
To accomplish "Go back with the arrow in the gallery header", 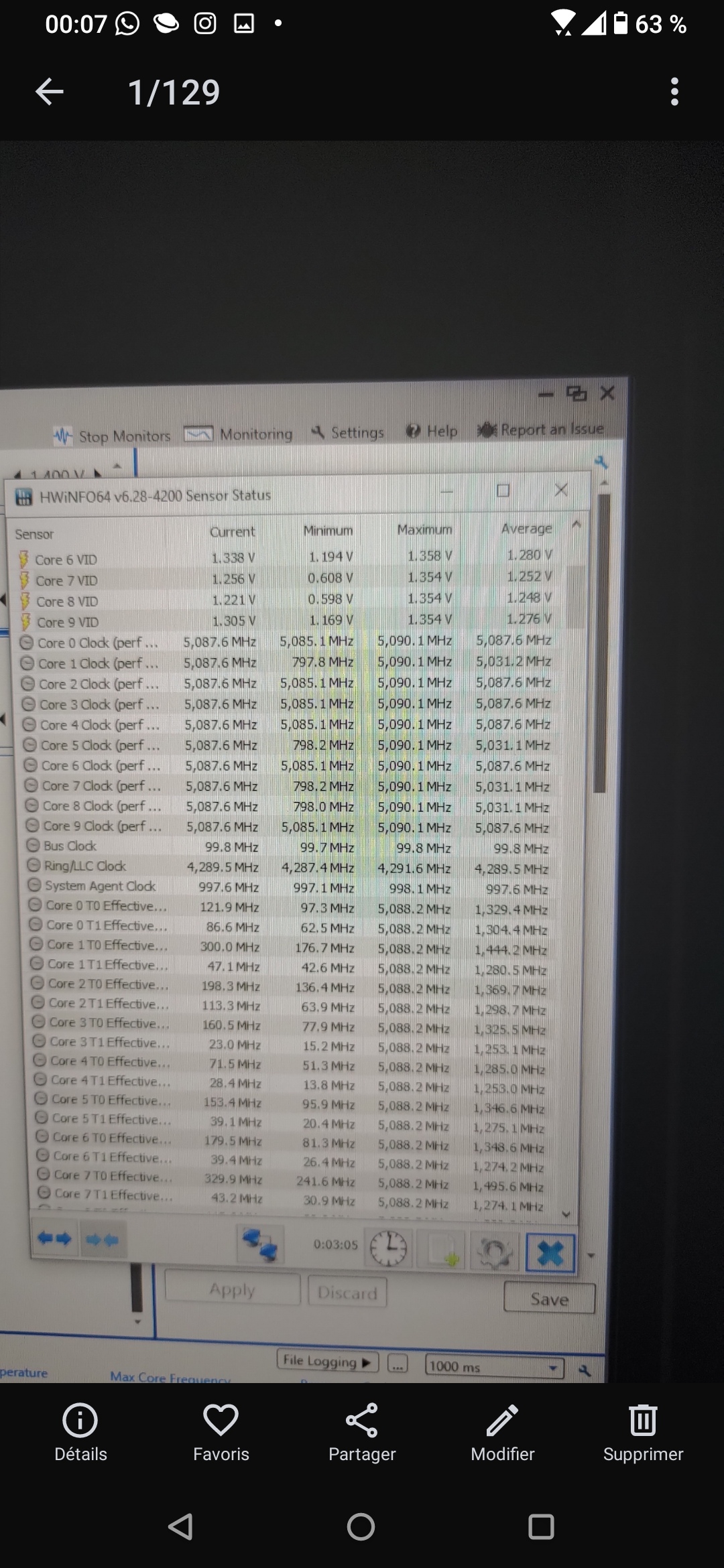I will pyautogui.click(x=49, y=92).
